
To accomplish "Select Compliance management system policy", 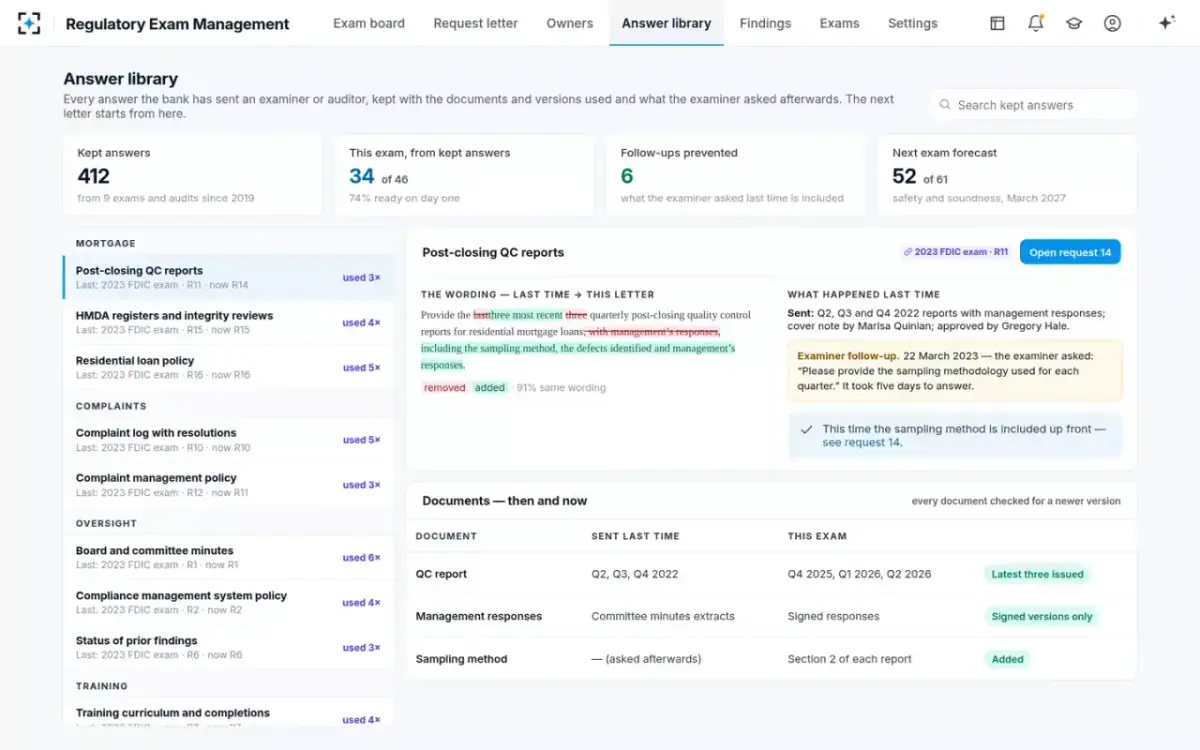I will click(228, 603).
